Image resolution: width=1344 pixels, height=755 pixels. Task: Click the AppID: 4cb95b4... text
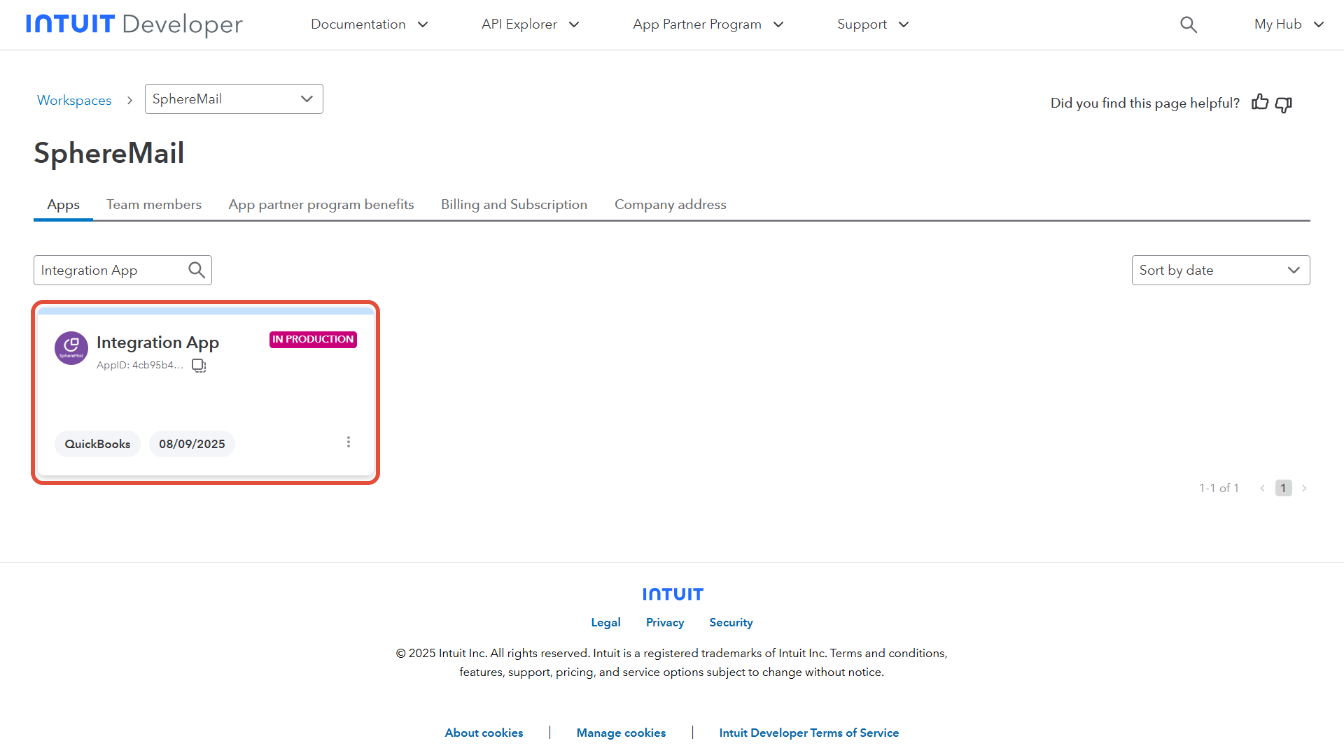(140, 365)
